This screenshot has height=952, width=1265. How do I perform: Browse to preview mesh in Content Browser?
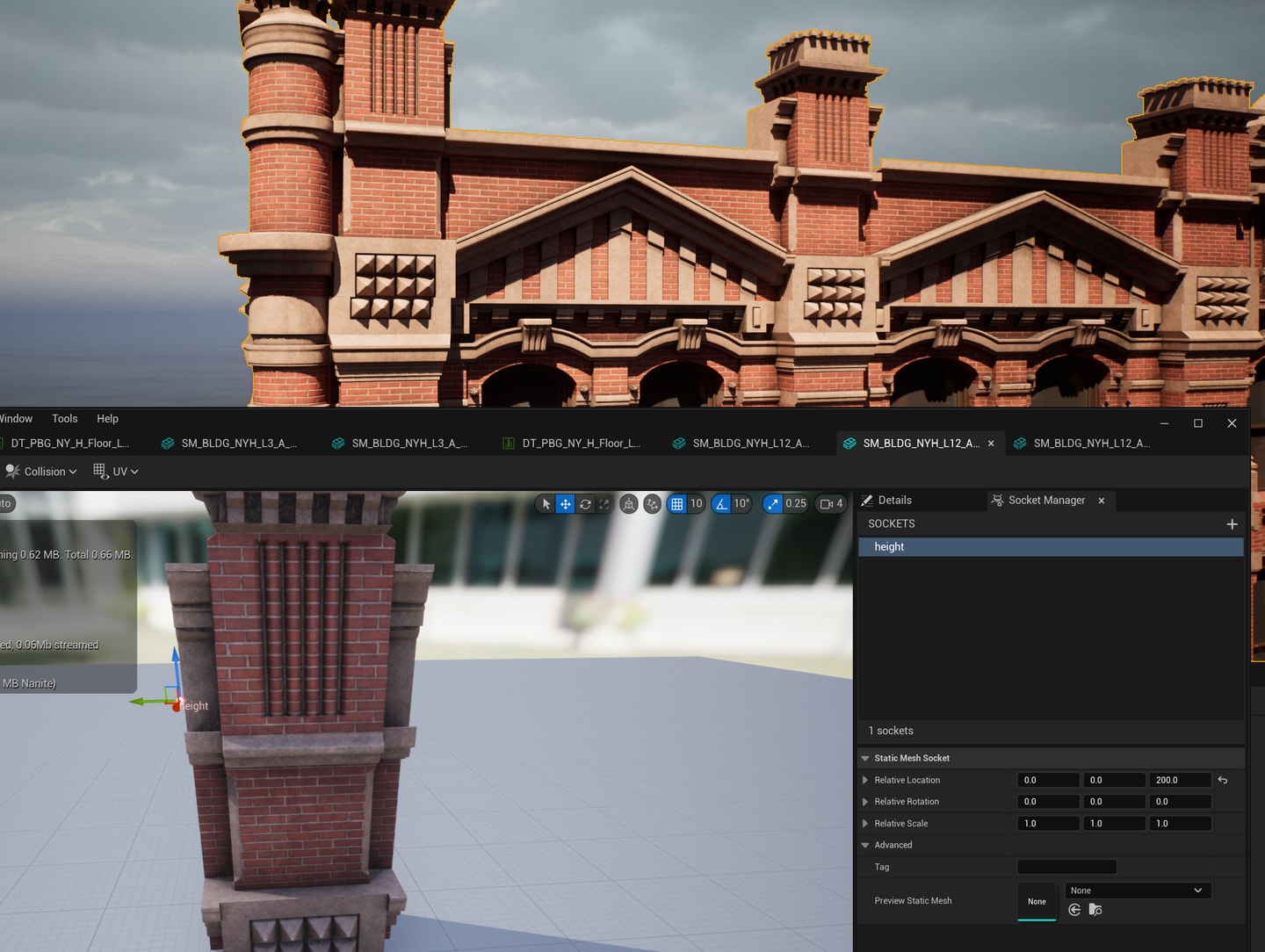pos(1095,910)
